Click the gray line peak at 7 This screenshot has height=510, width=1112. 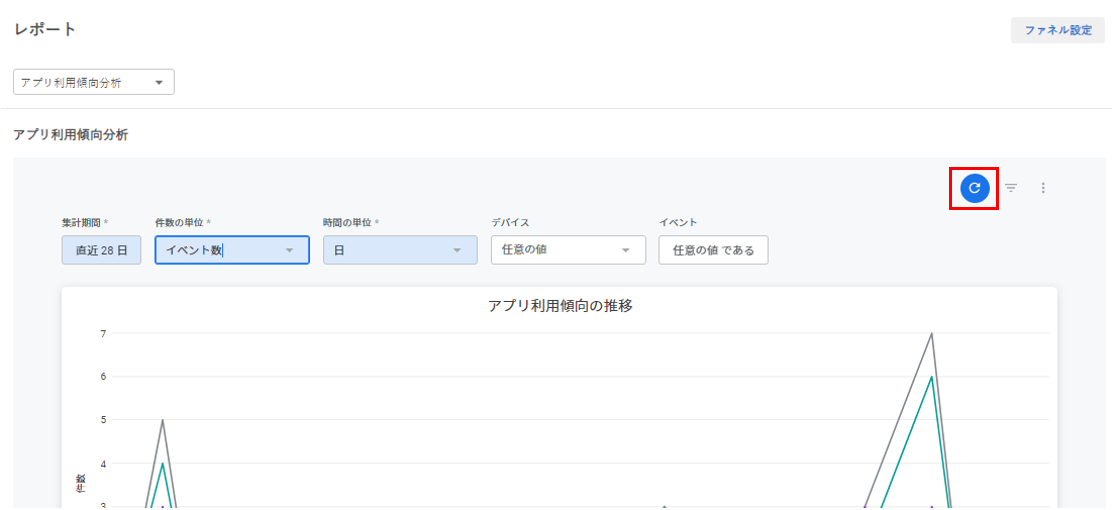tap(931, 333)
